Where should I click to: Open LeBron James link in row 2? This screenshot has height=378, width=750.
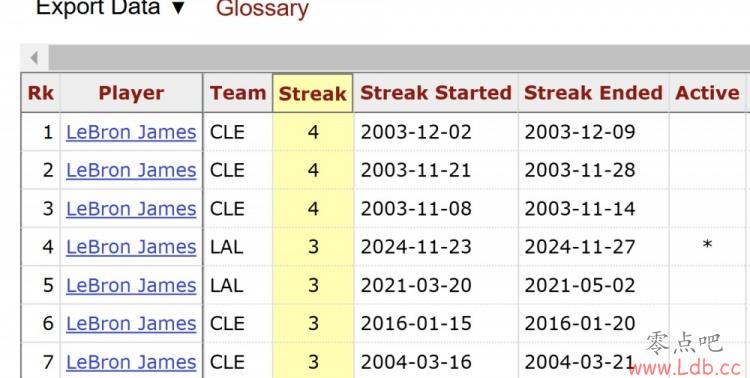[131, 170]
